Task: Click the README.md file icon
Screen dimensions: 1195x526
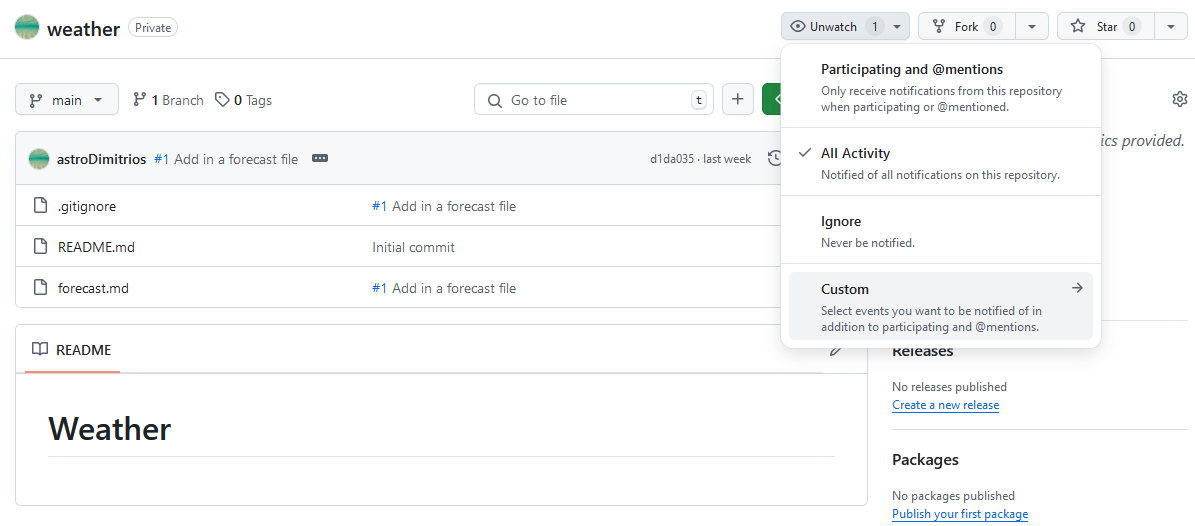Action: tap(40, 246)
